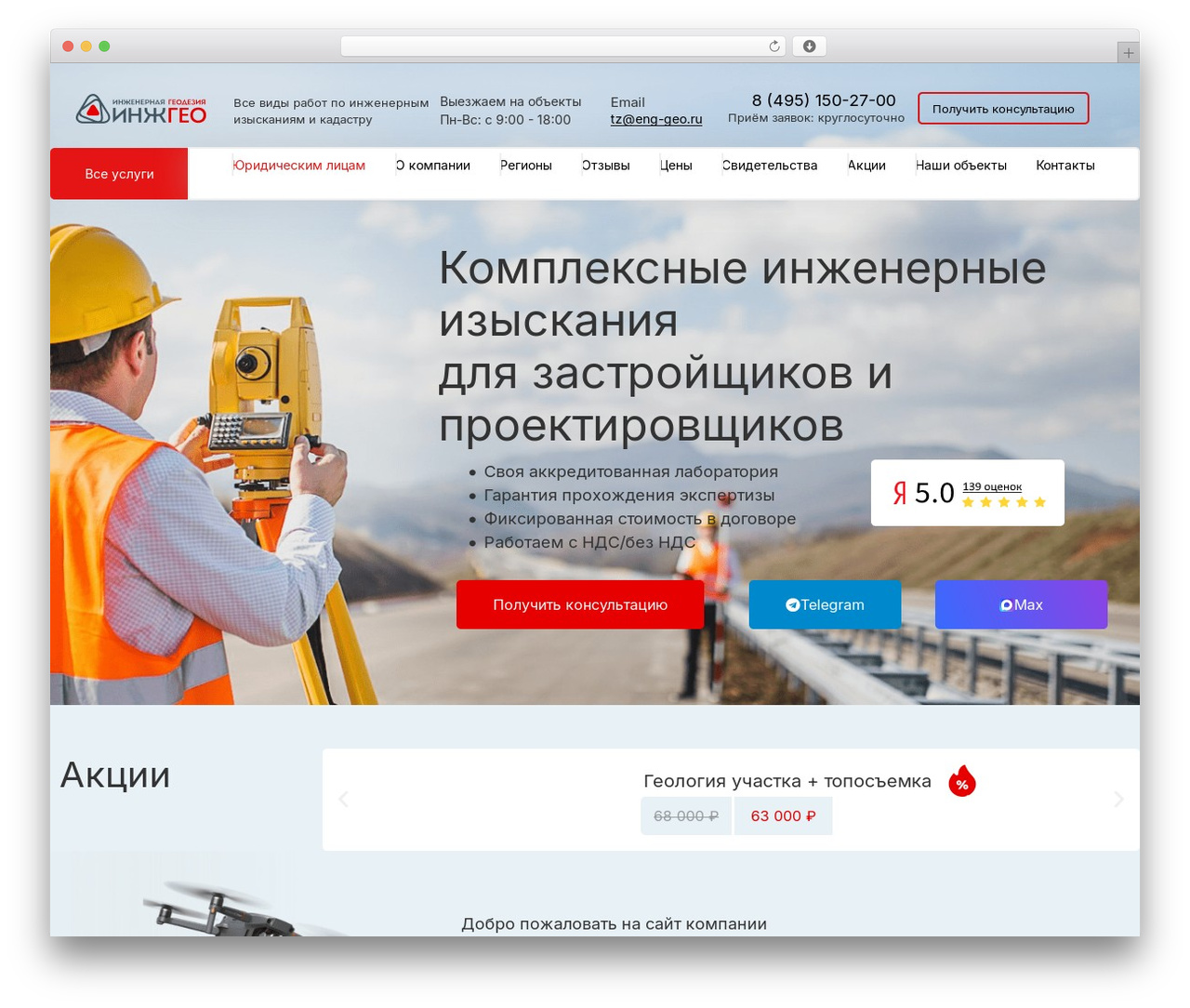Open the Max messenger button
Screen dimensions: 1190x1008
pos(1021,604)
